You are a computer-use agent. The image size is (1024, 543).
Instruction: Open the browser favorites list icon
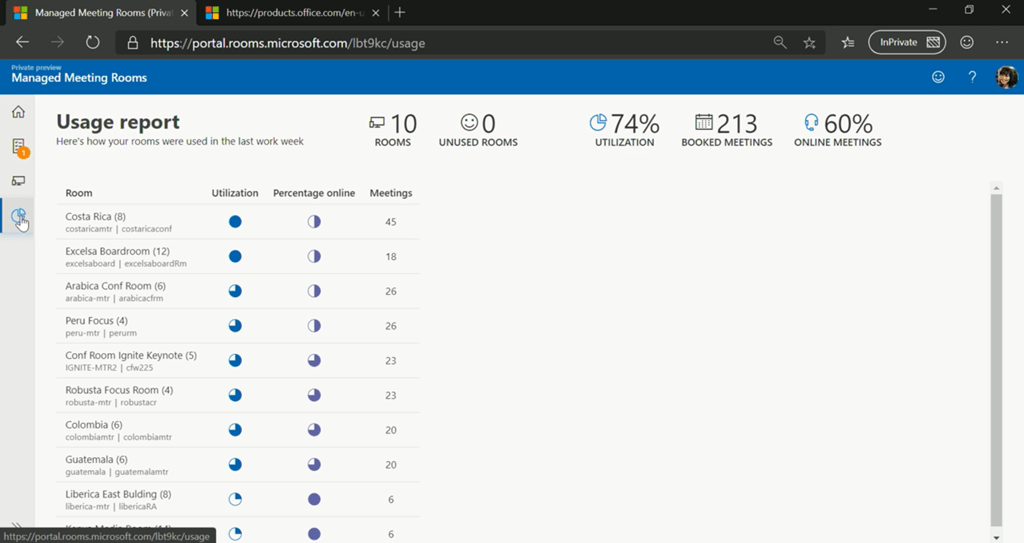[x=848, y=43]
